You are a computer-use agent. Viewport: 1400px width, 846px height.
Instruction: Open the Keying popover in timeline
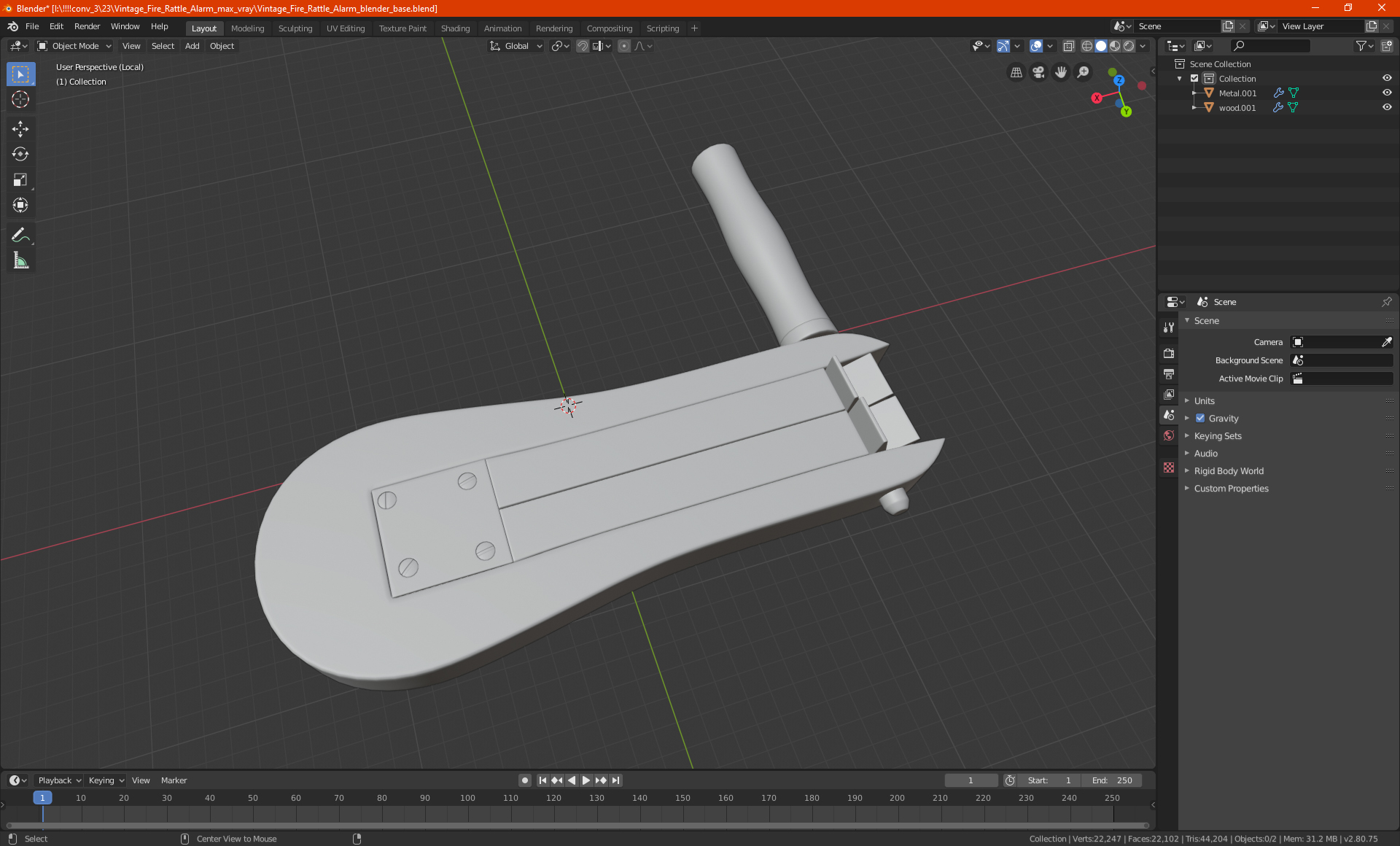[106, 780]
